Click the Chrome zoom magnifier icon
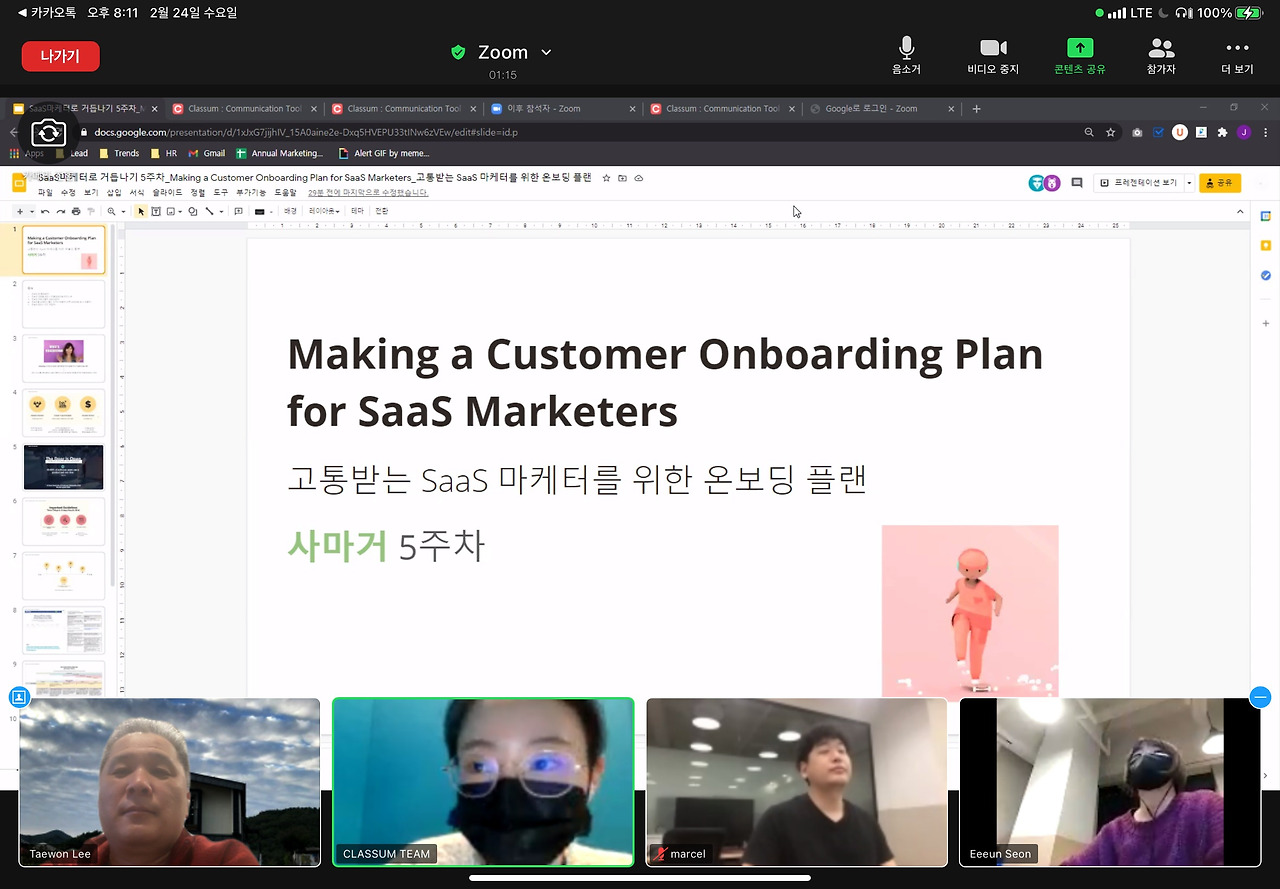Image resolution: width=1280 pixels, height=889 pixels. (x=1089, y=132)
